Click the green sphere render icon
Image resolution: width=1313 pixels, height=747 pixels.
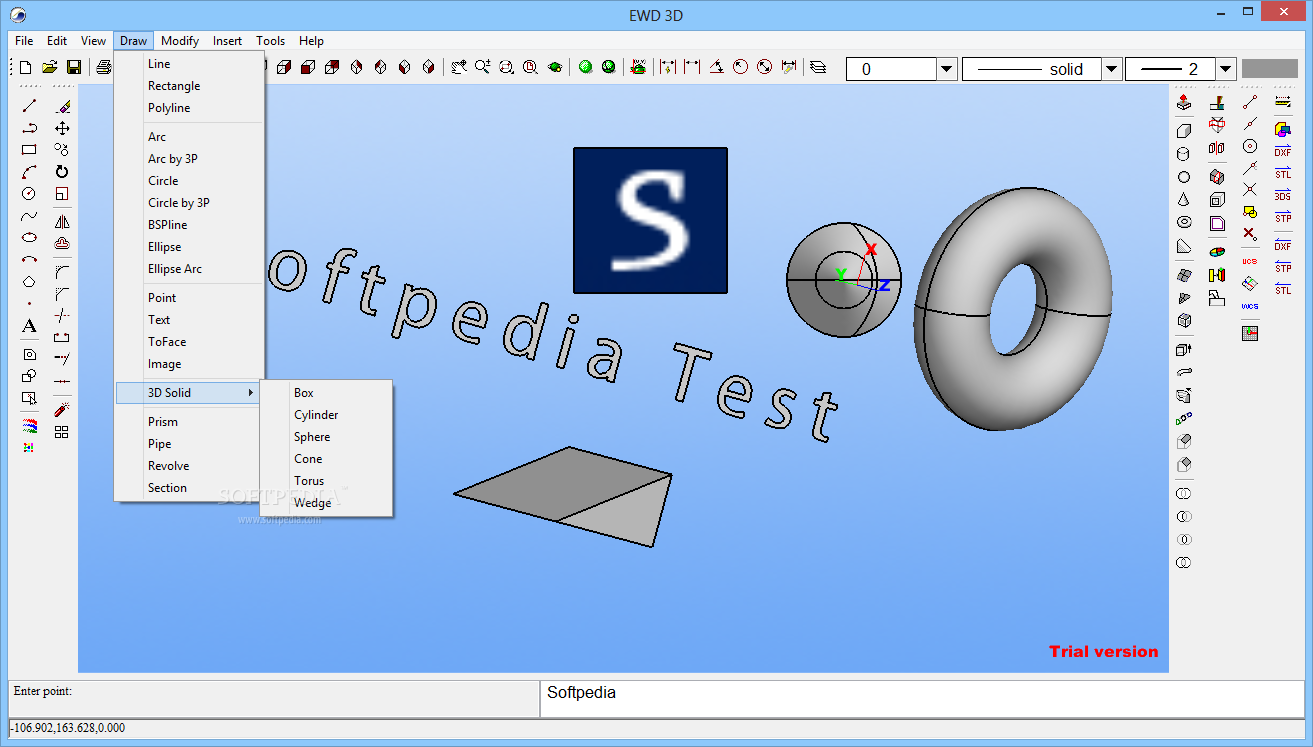pos(586,67)
